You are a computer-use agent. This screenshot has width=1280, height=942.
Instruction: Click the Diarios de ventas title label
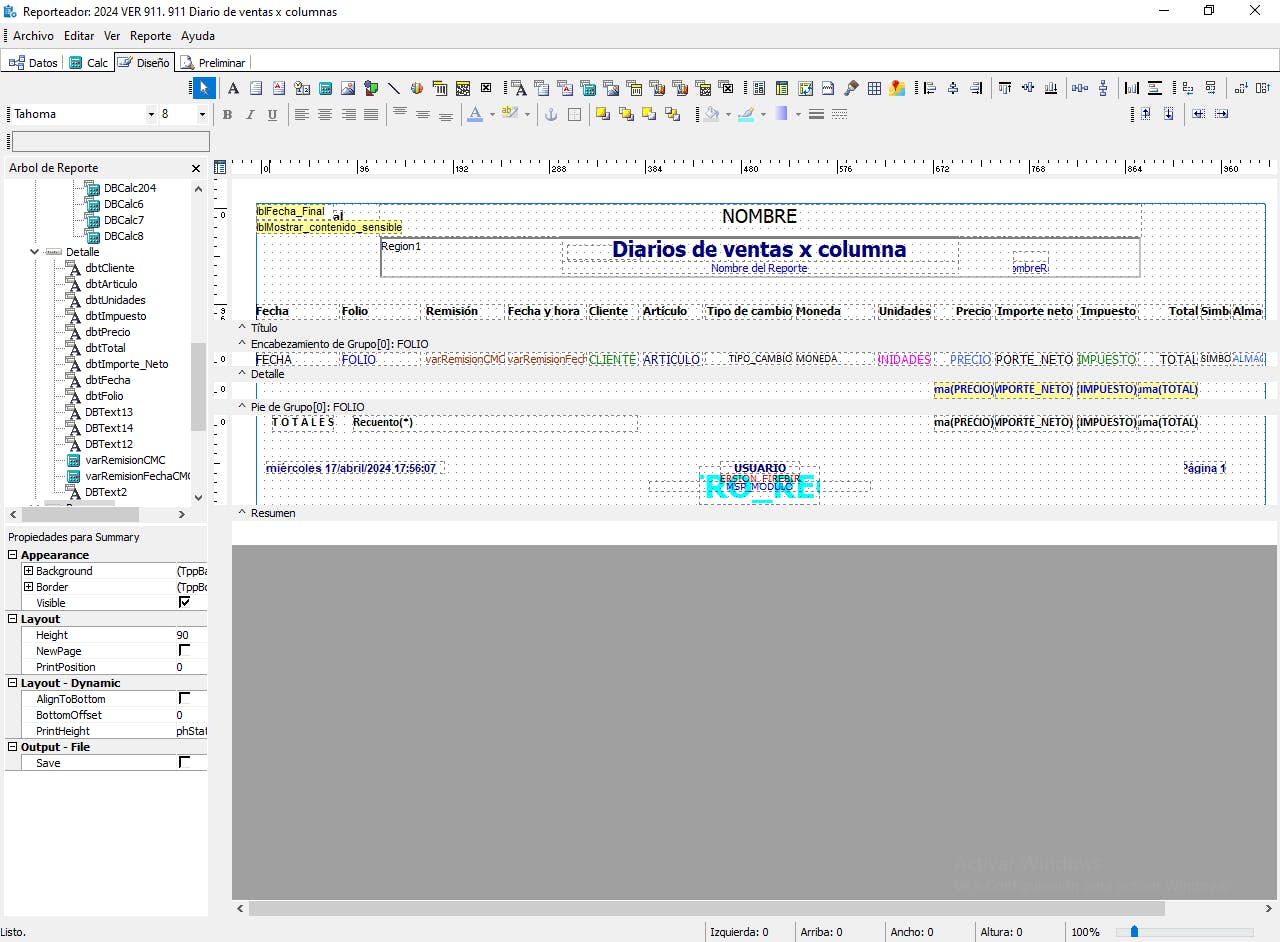758,249
